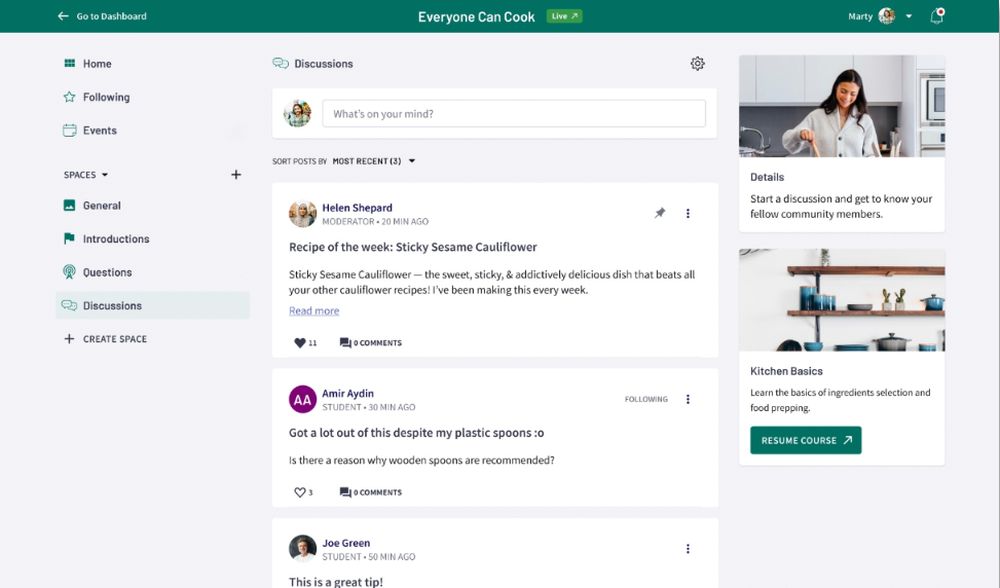Click the Everyone Can Cook title
The width and height of the screenshot is (1000, 588).
476,17
